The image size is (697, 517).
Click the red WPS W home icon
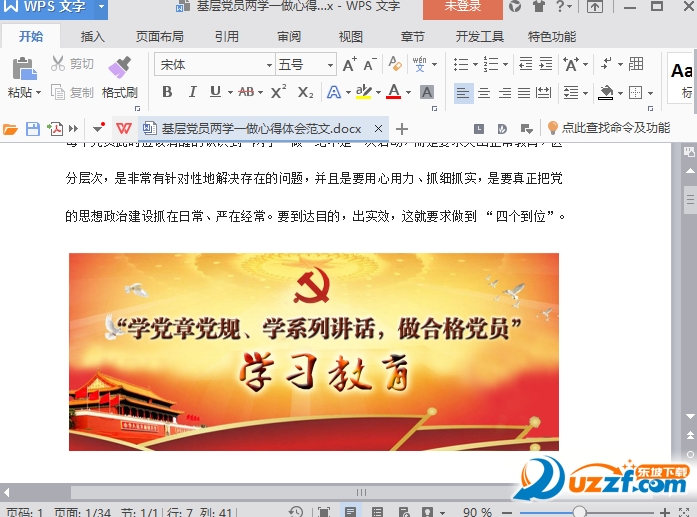(124, 129)
